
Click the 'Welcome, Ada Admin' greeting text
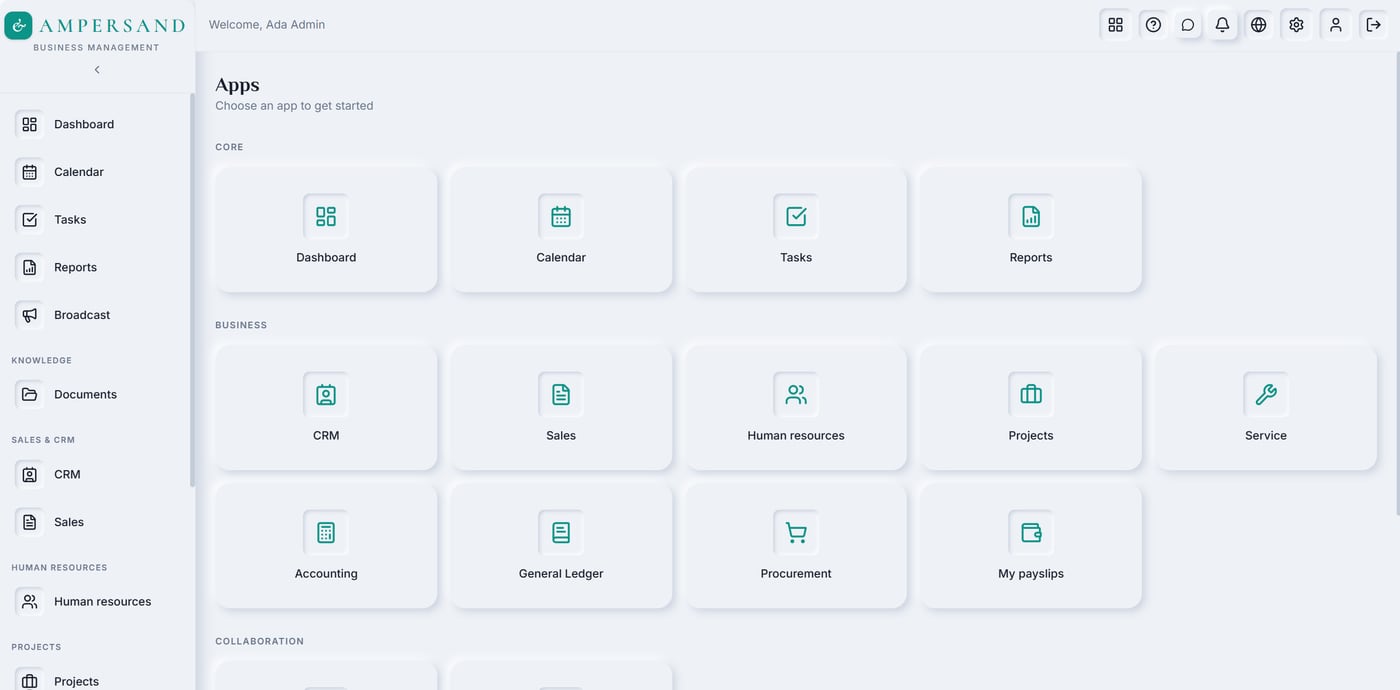tap(267, 25)
